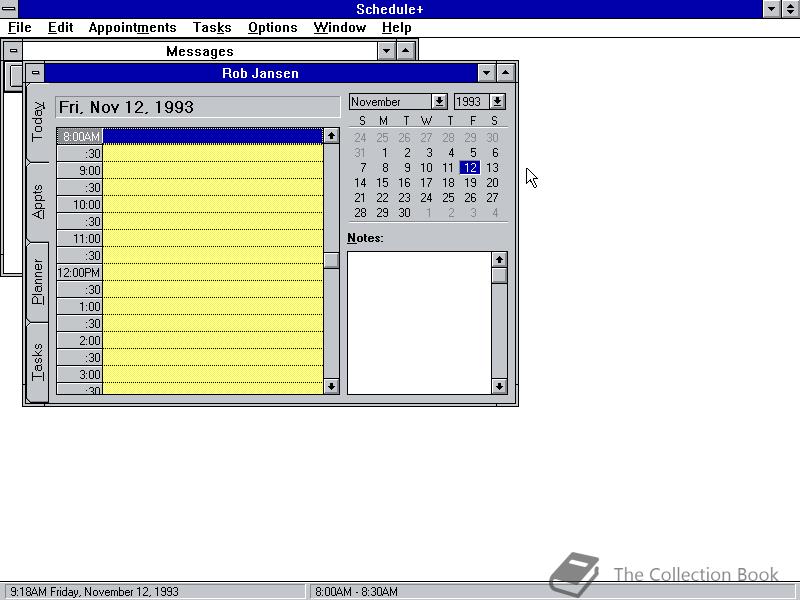Open the Messages window control menu
The height and width of the screenshot is (600, 800).
(x=13, y=51)
